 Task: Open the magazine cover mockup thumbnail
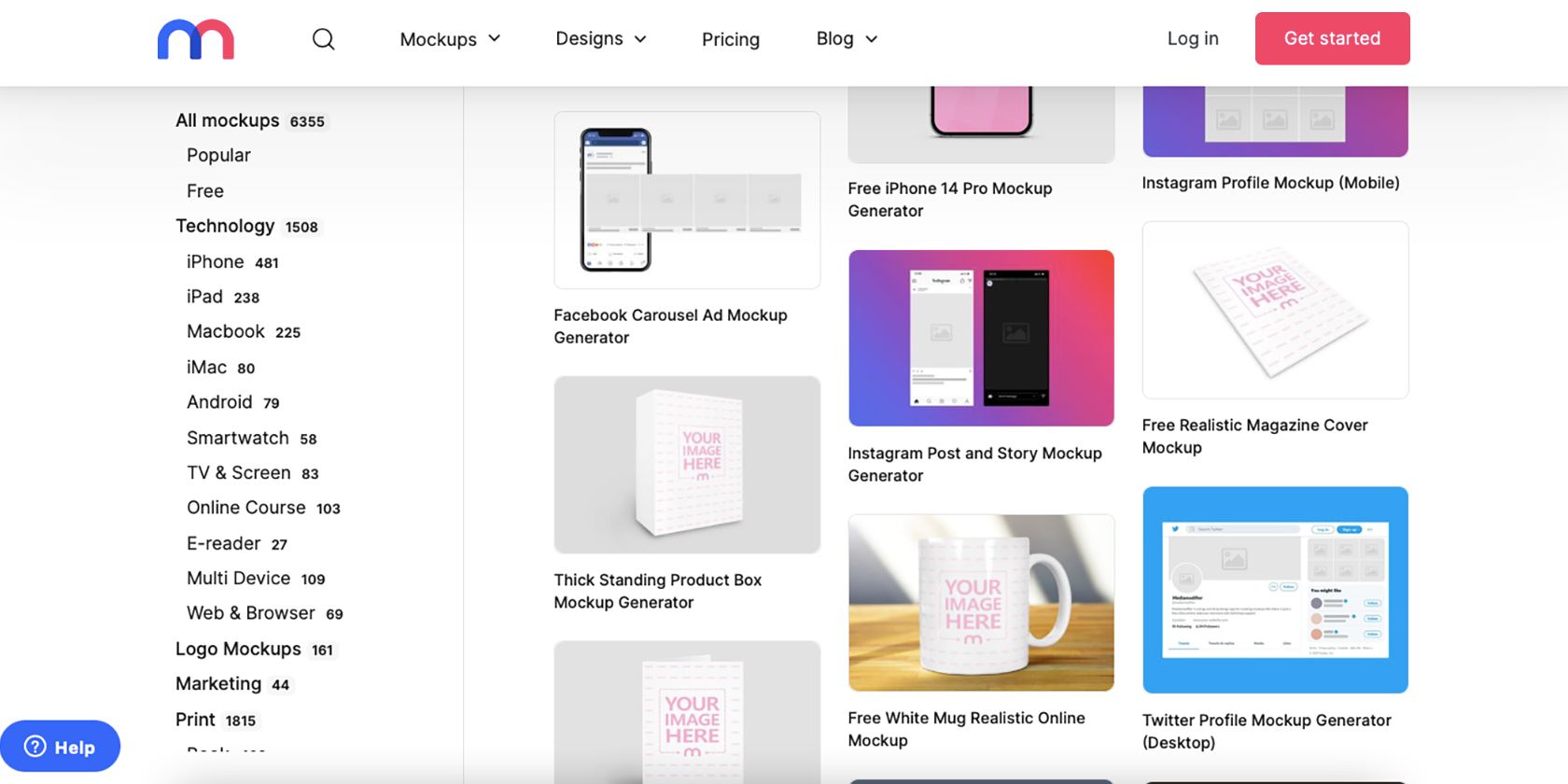[x=1275, y=310]
